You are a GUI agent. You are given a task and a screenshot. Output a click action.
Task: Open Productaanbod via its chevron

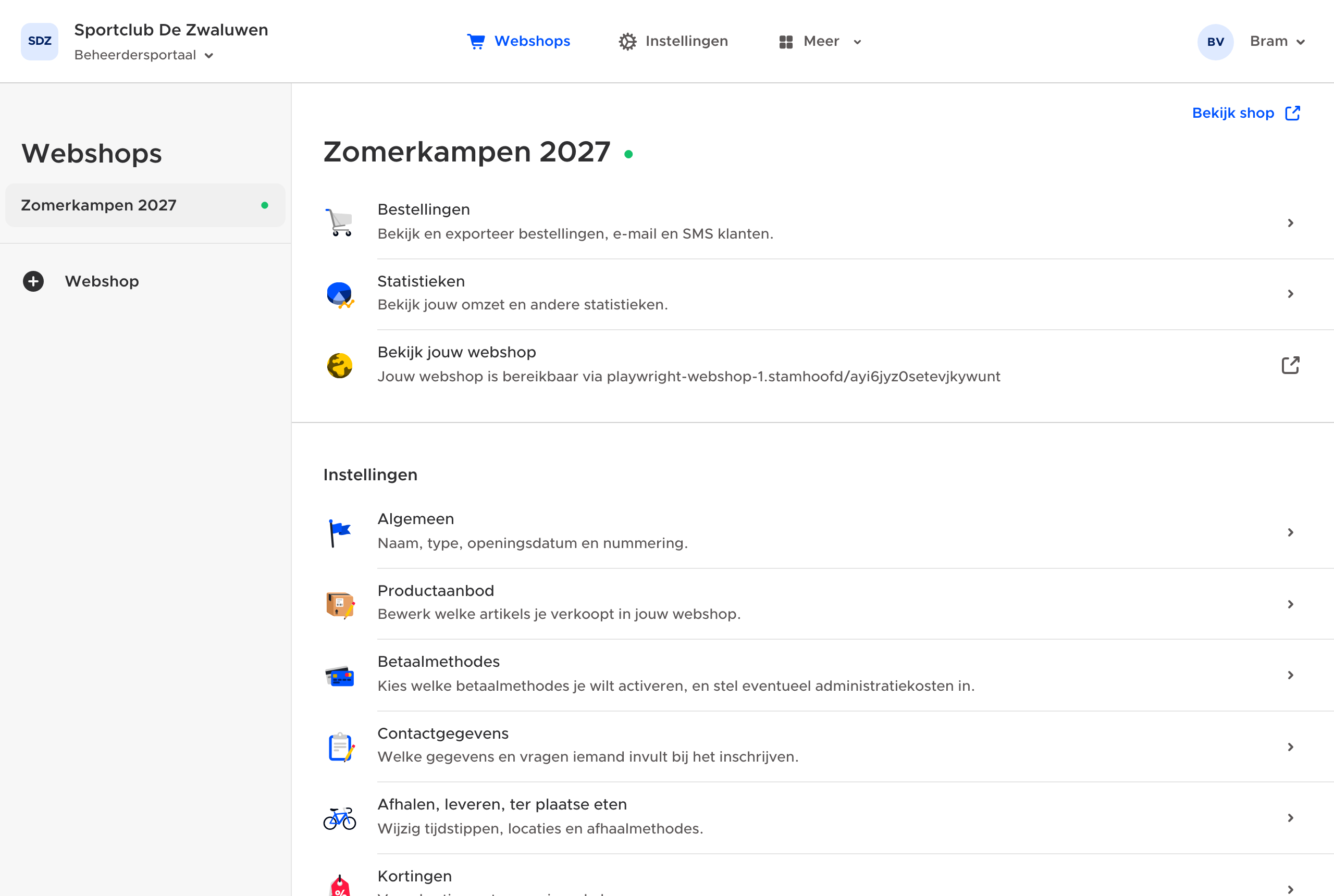pyautogui.click(x=1290, y=605)
